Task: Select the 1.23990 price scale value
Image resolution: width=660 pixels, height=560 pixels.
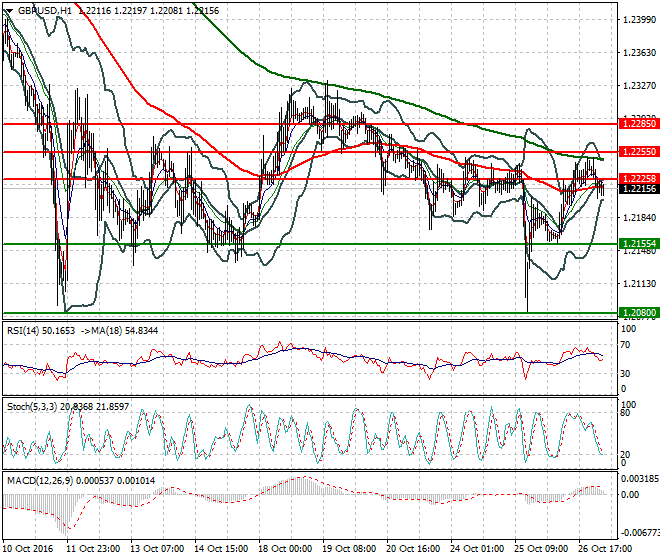Action: pos(639,20)
